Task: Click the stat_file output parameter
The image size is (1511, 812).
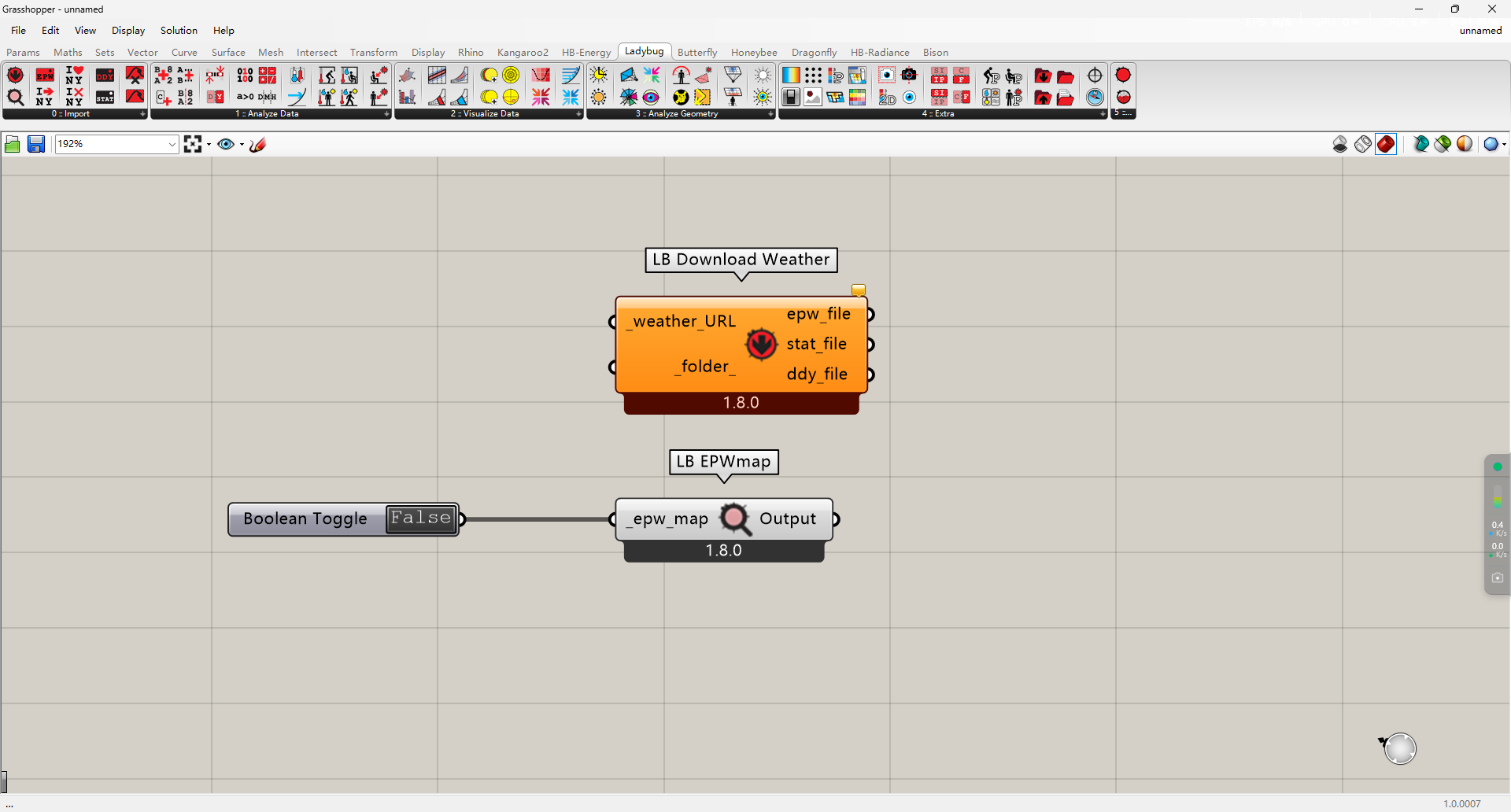Action: 817,344
